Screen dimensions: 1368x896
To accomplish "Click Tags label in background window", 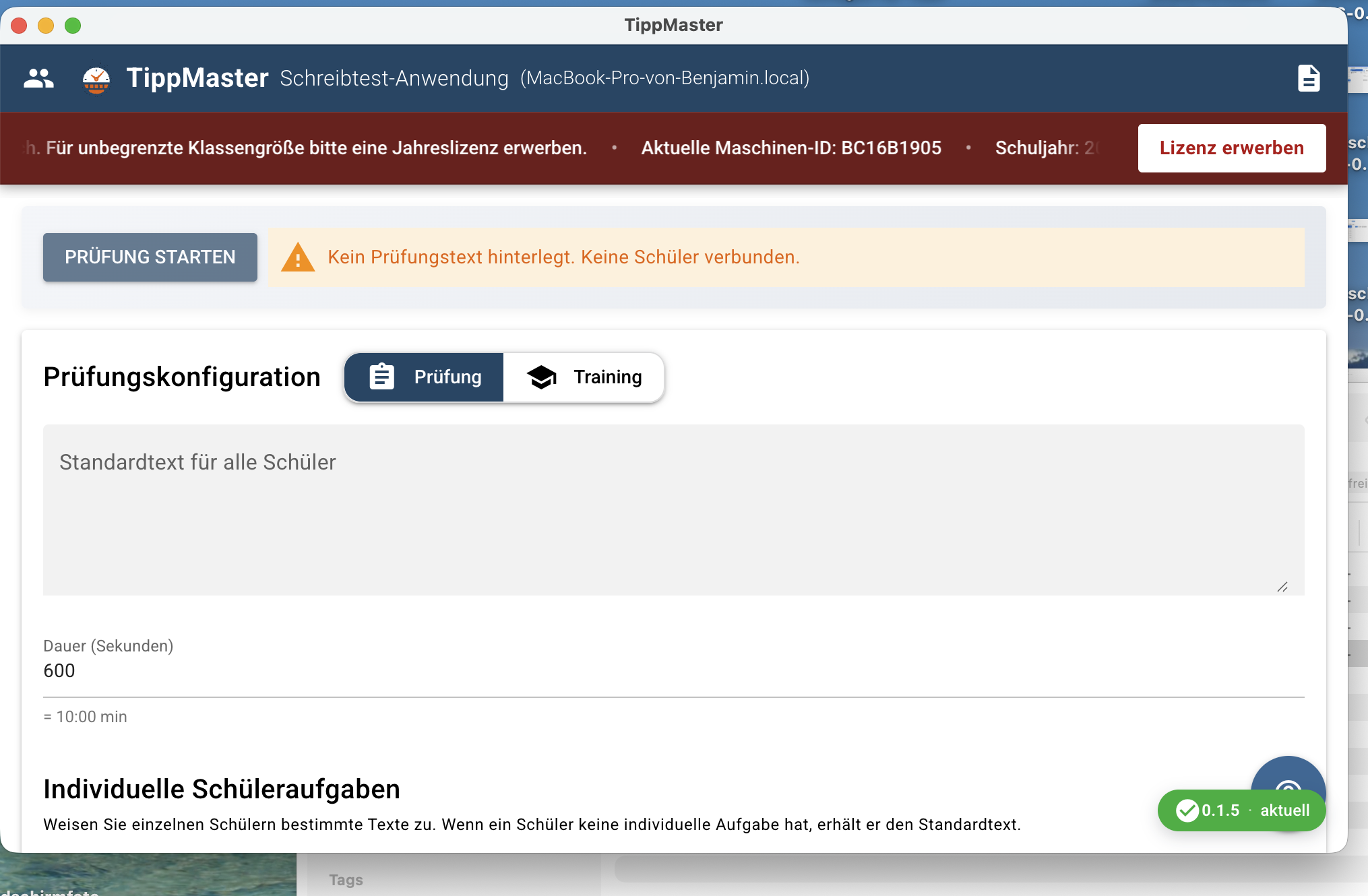I will click(346, 880).
